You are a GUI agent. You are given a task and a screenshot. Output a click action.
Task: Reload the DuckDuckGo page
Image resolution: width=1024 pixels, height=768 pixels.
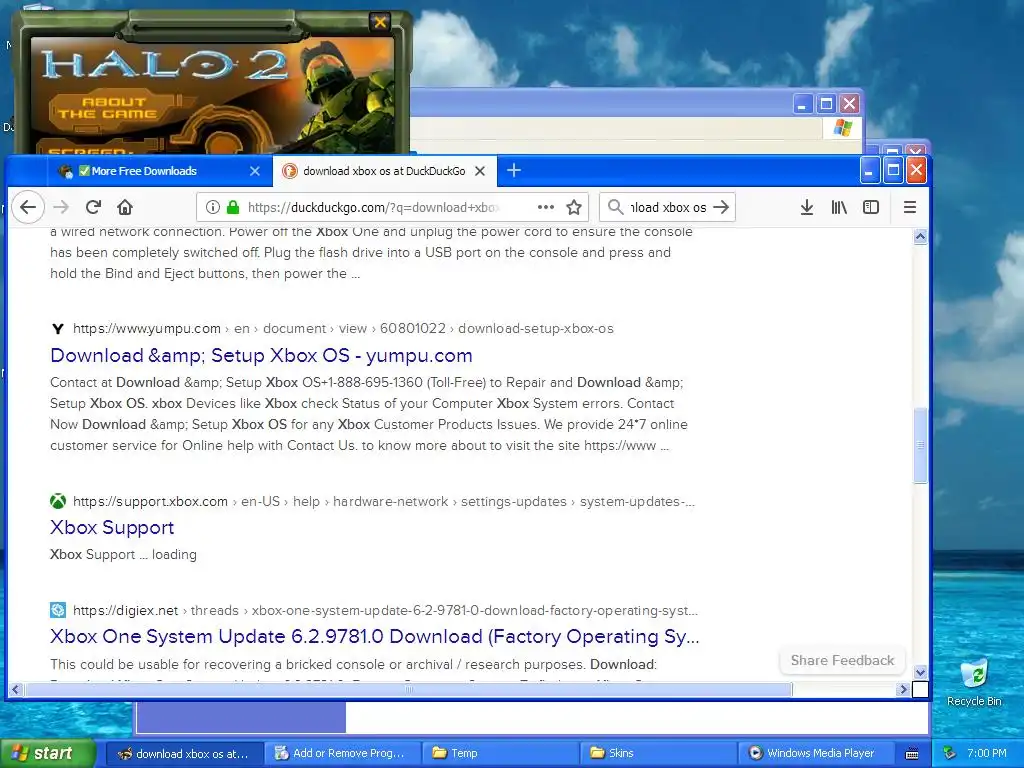93,208
